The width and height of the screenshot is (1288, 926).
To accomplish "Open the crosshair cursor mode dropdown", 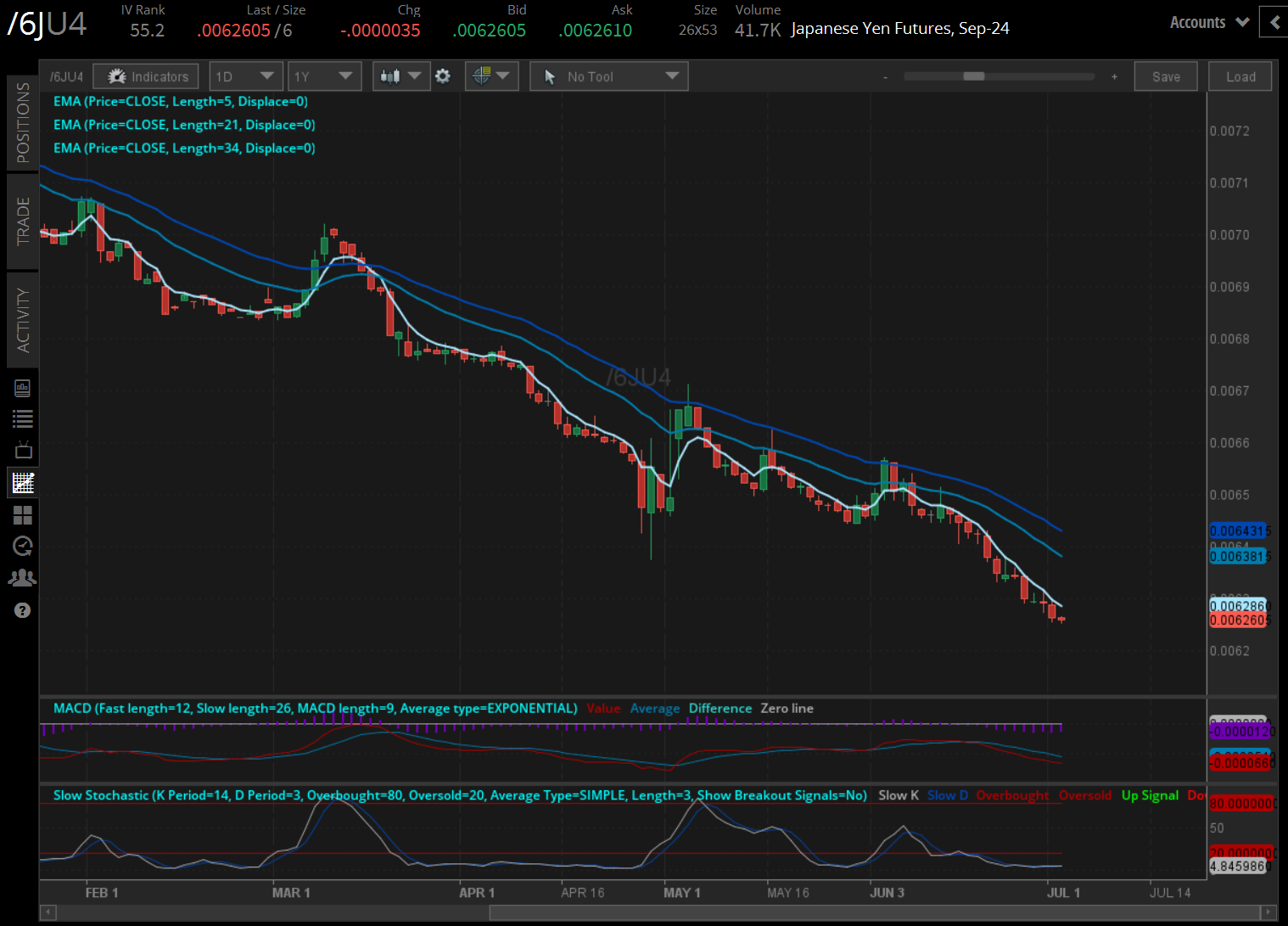I will [491, 76].
